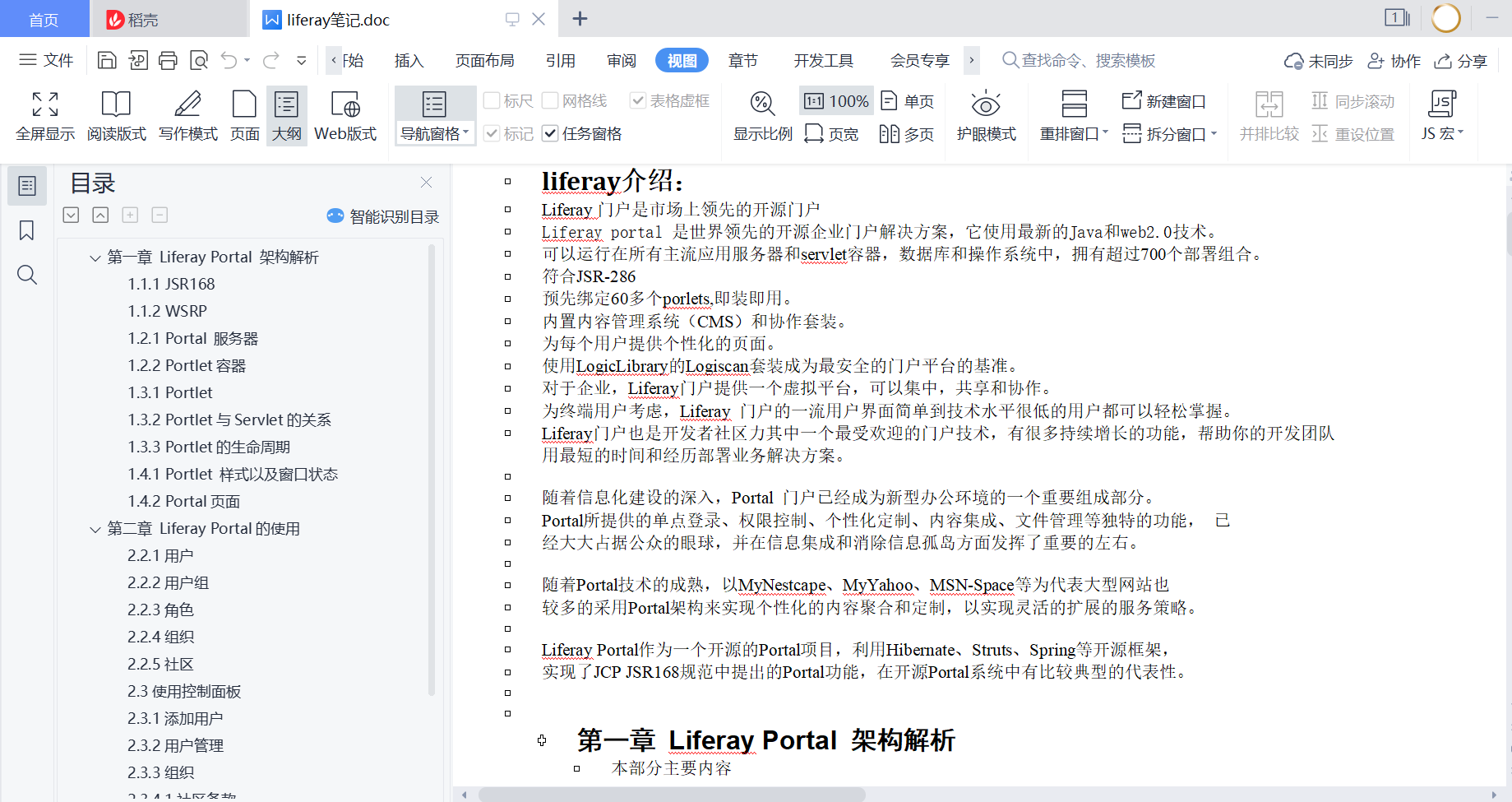
Task: Click 智能识别目录 button
Action: coord(383,216)
